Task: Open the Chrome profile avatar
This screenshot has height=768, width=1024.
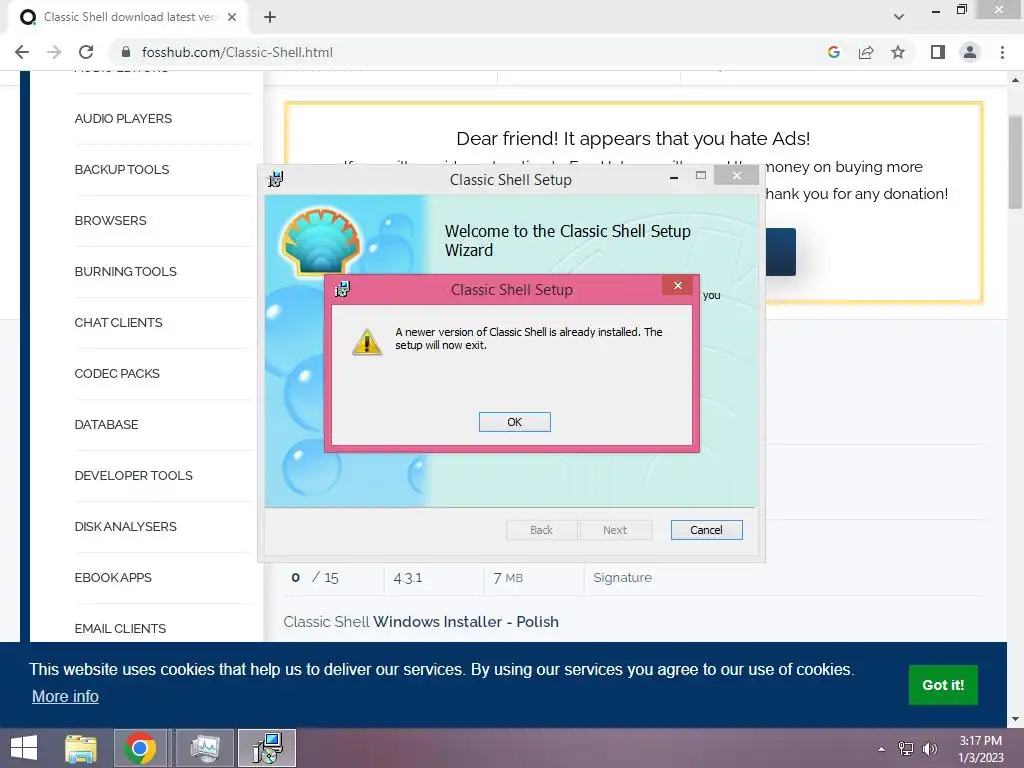Action: tap(970, 52)
